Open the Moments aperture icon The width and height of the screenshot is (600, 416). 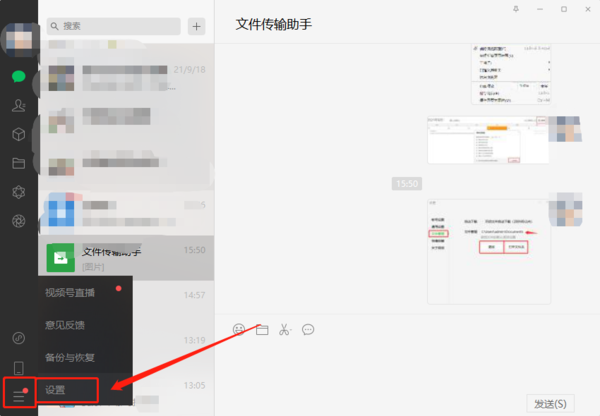(x=18, y=221)
